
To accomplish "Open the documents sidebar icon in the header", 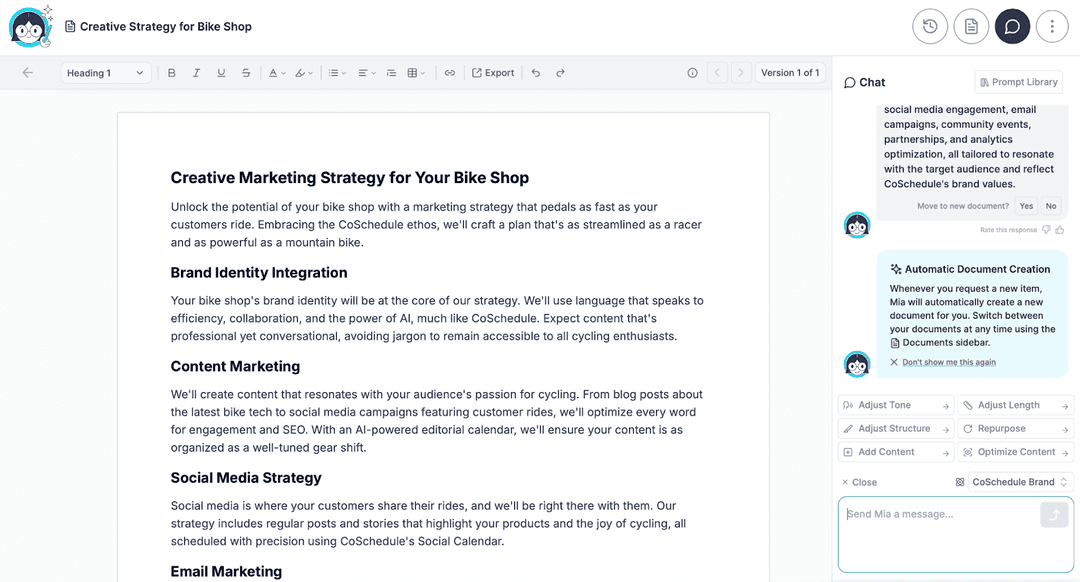I will click(971, 26).
